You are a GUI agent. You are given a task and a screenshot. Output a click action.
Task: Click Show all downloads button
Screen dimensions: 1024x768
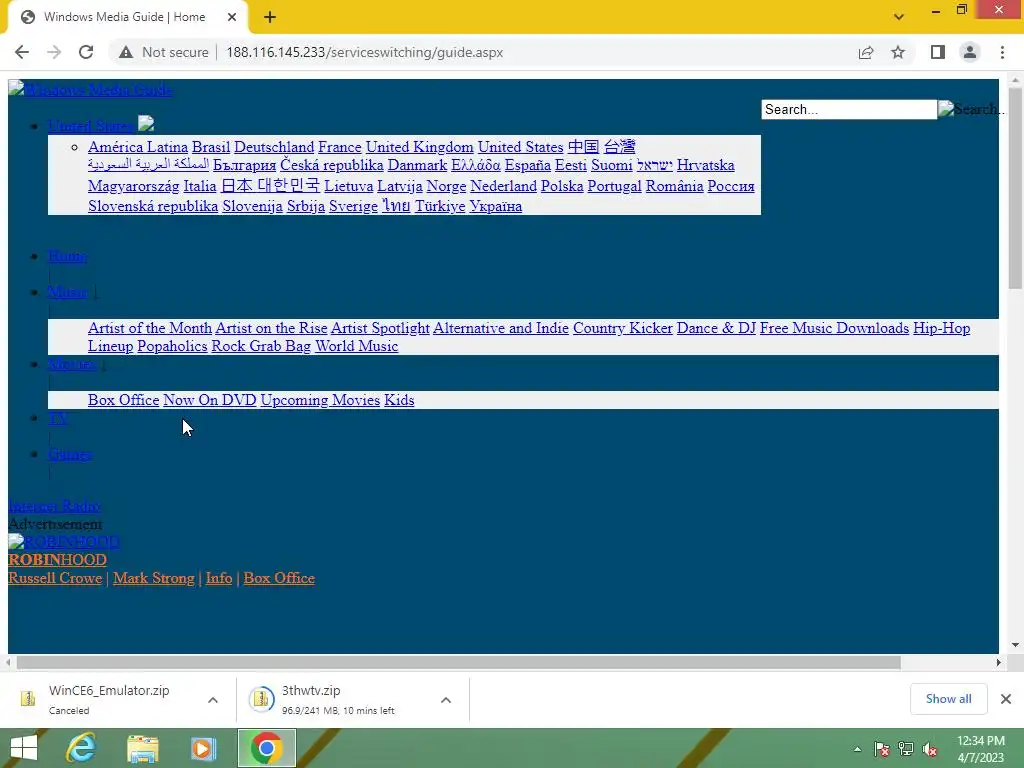click(x=948, y=699)
